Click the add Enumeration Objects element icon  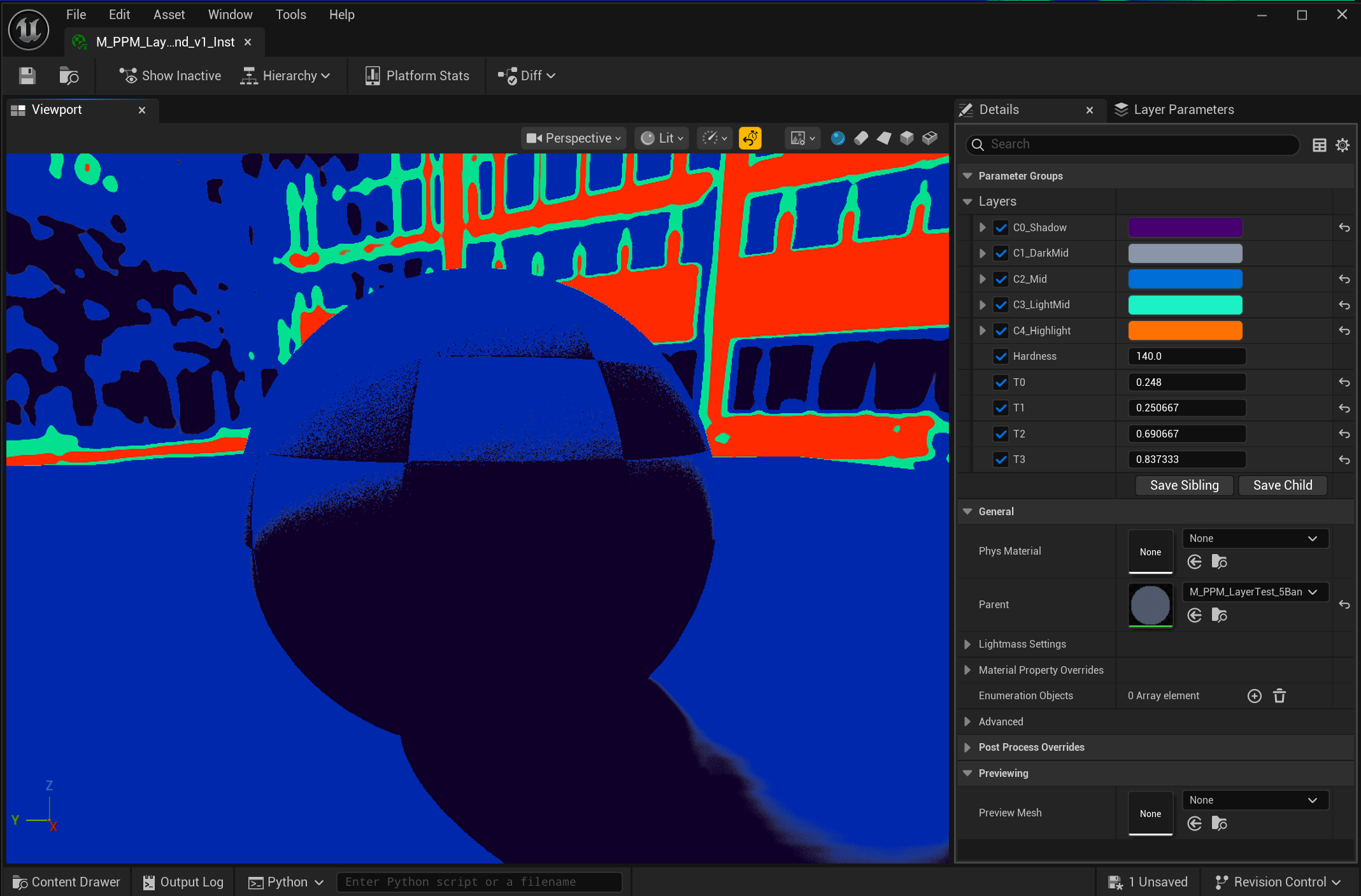point(1254,696)
